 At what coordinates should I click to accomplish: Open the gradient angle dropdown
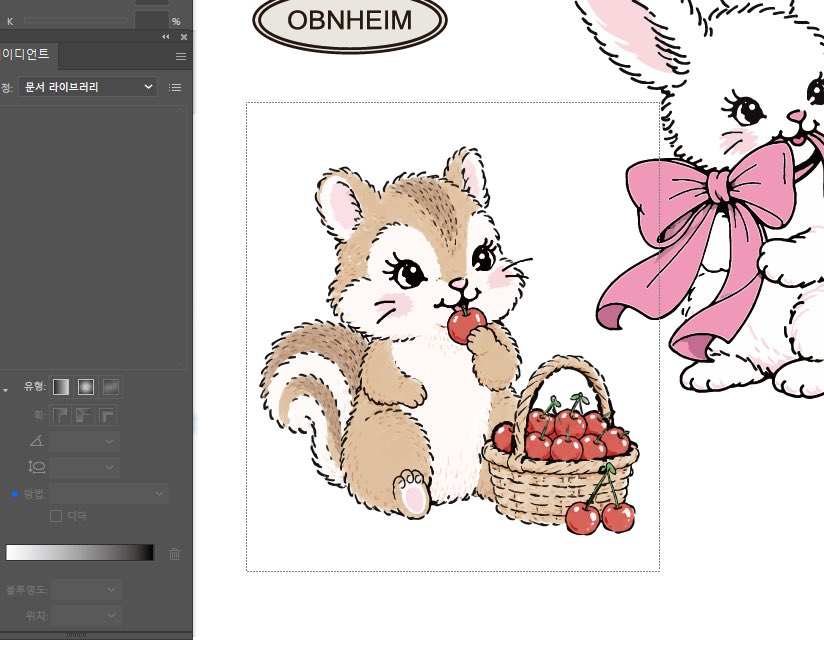(x=85, y=441)
